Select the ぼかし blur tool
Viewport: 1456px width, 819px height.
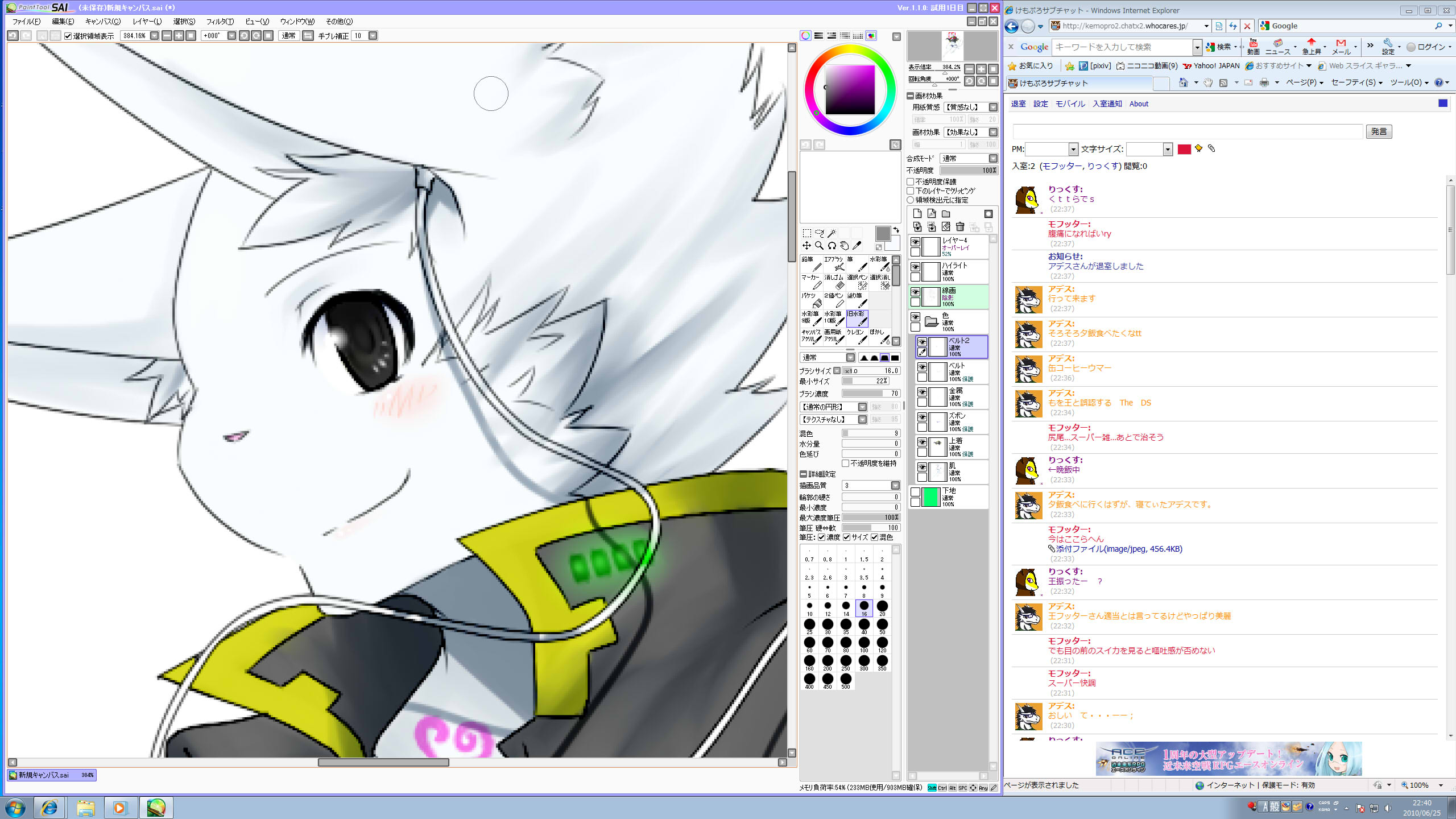click(879, 337)
